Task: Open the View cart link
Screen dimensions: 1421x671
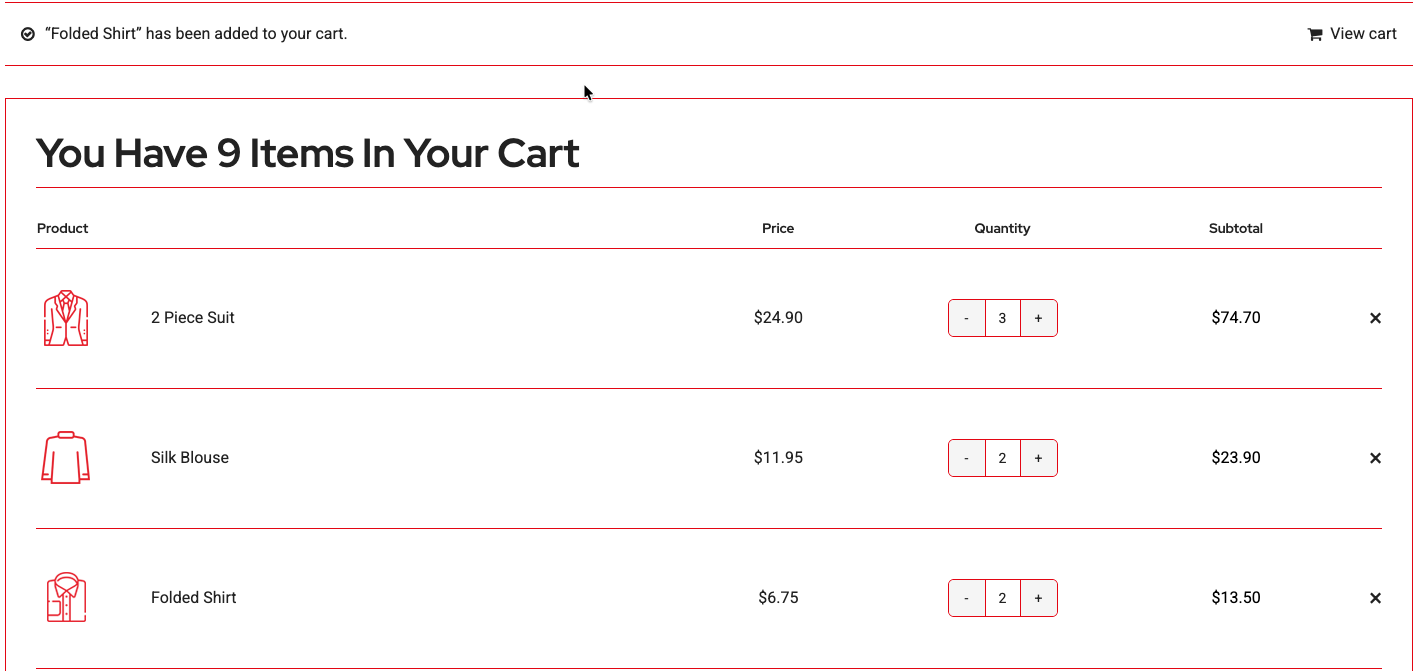Action: pyautogui.click(x=1362, y=34)
